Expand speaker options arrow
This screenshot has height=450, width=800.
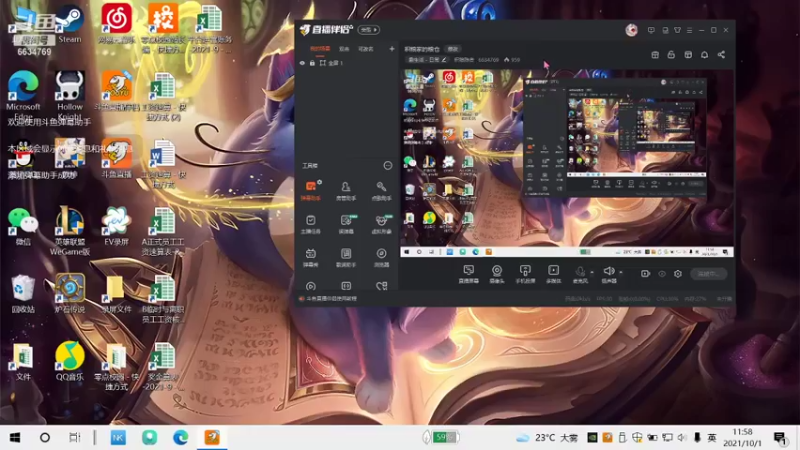[x=621, y=272]
